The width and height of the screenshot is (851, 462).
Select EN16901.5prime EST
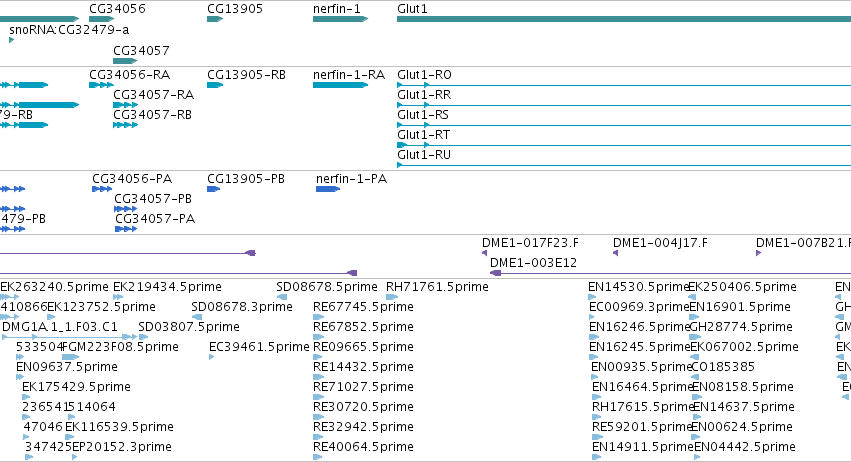point(740,307)
